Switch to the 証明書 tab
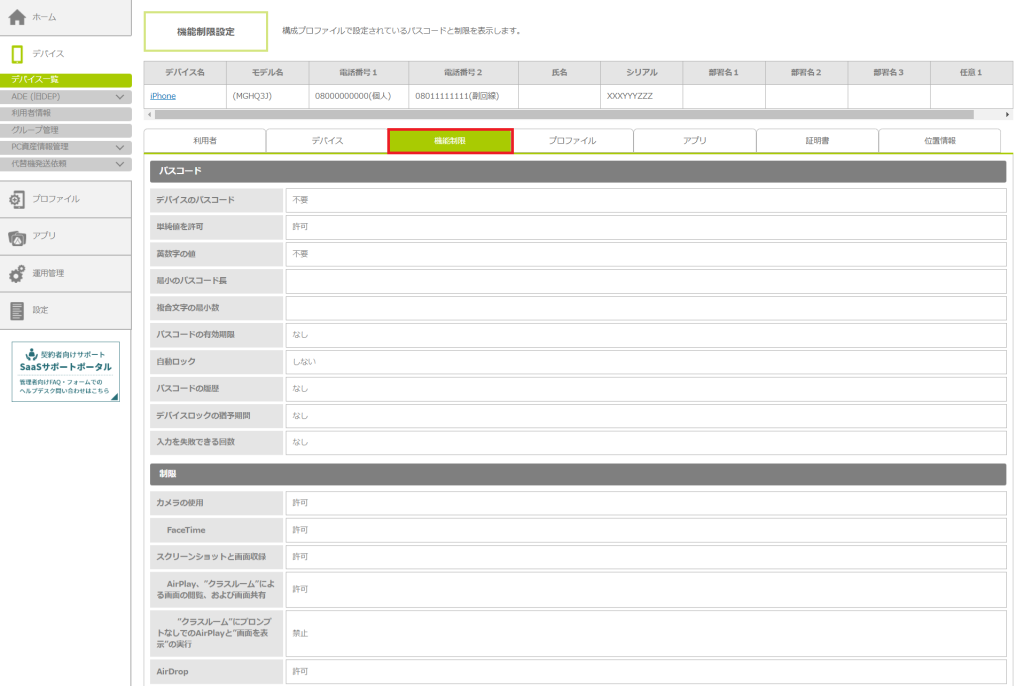The height and width of the screenshot is (686, 1024). point(817,141)
